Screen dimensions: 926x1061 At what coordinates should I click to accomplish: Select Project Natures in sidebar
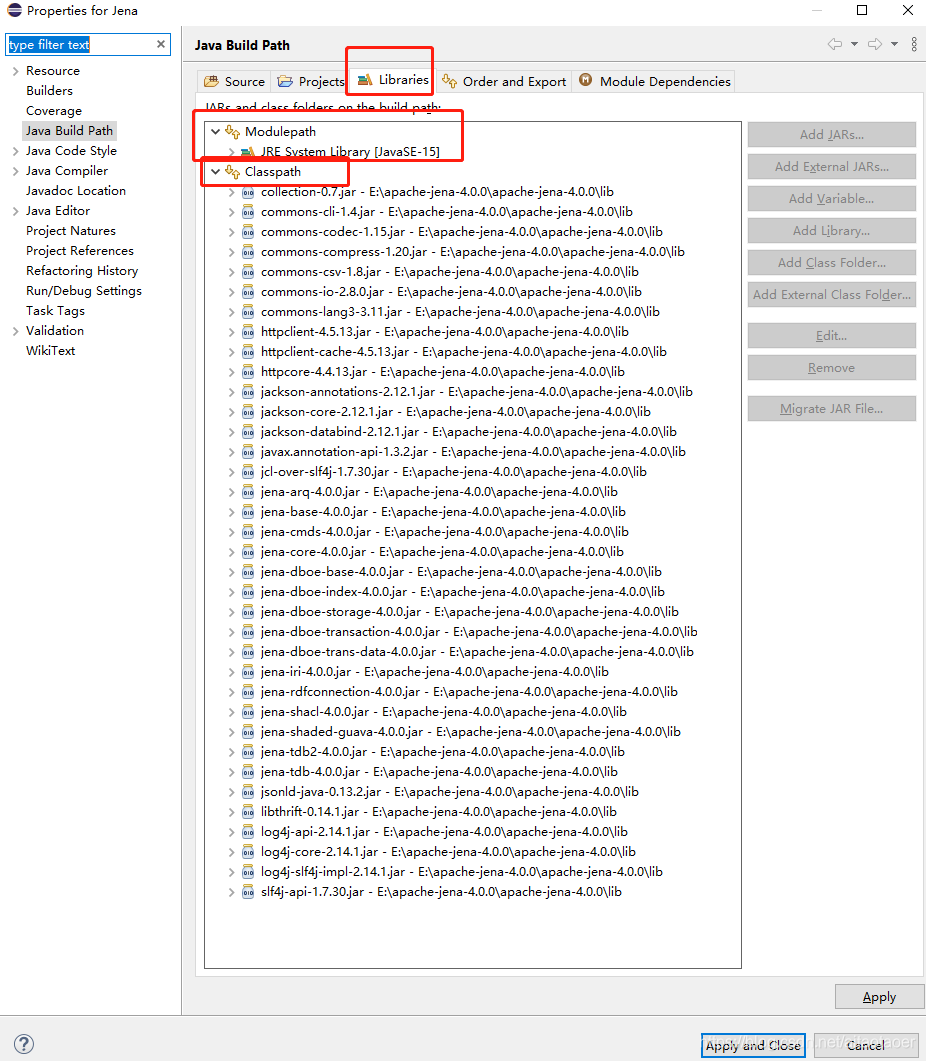coord(70,231)
